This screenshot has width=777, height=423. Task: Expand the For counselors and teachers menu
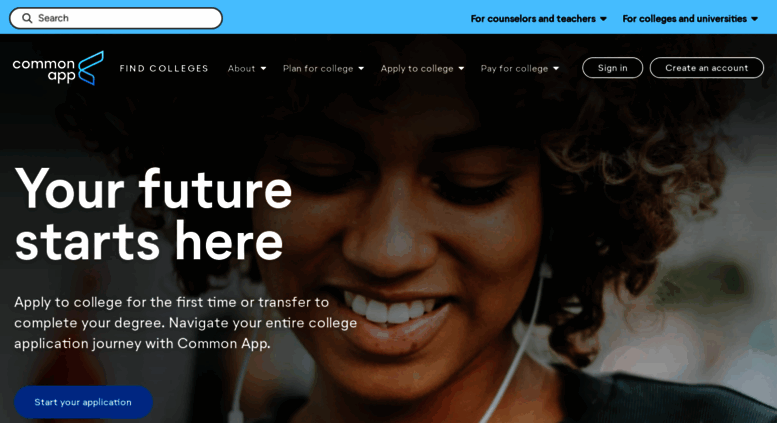pos(538,19)
